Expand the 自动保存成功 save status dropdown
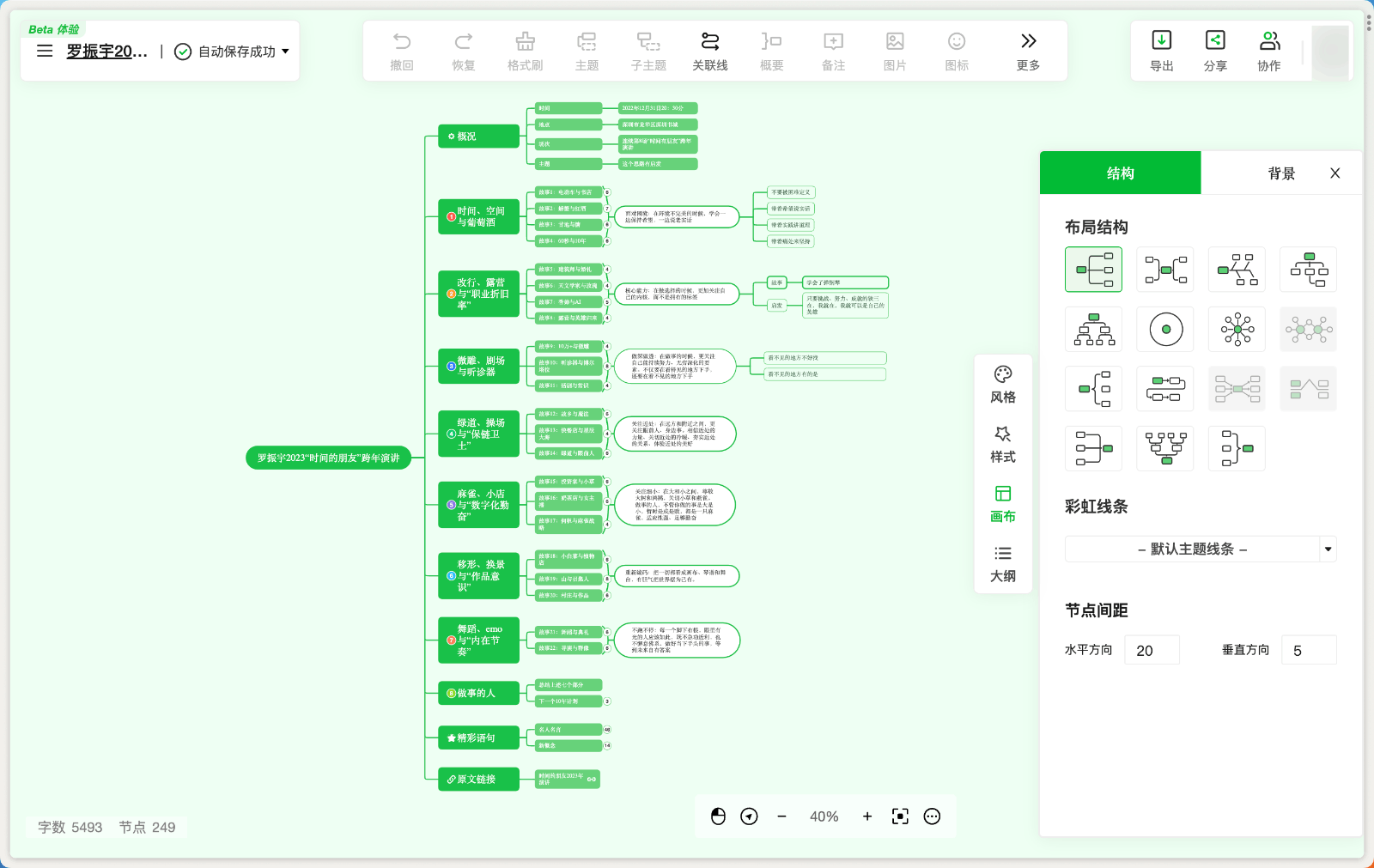 pyautogui.click(x=285, y=52)
